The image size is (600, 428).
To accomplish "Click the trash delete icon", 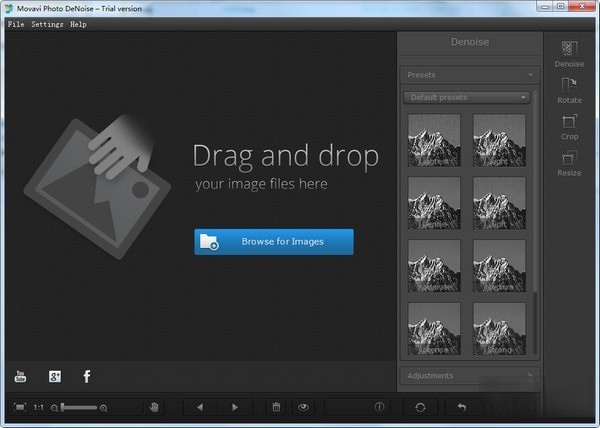I will [275, 407].
